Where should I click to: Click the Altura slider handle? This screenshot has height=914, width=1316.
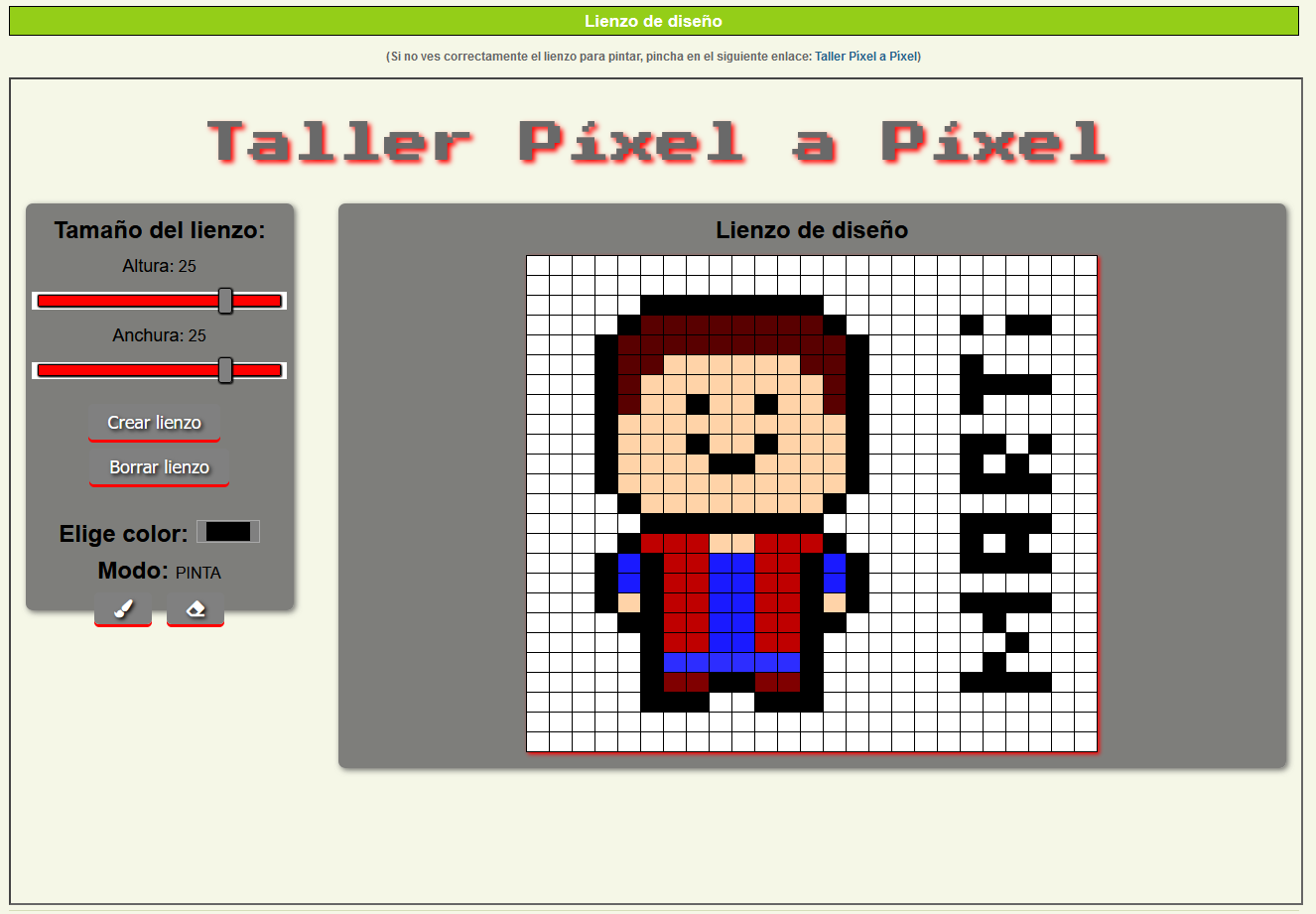[225, 301]
